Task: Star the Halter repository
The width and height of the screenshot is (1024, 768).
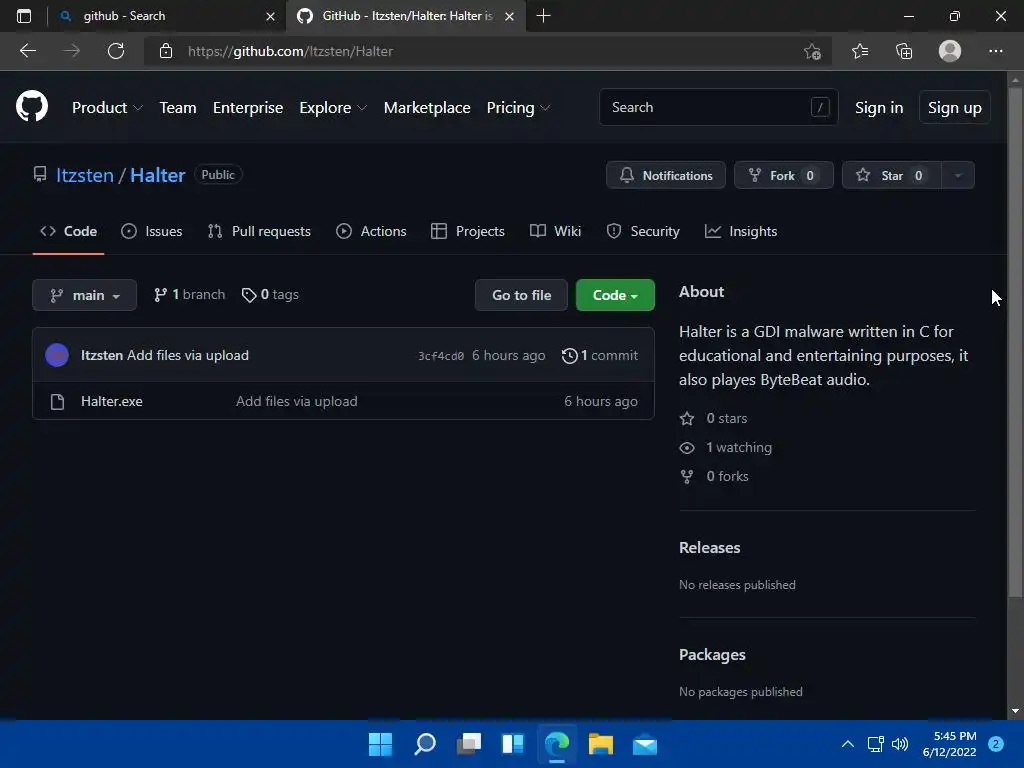Action: (891, 175)
